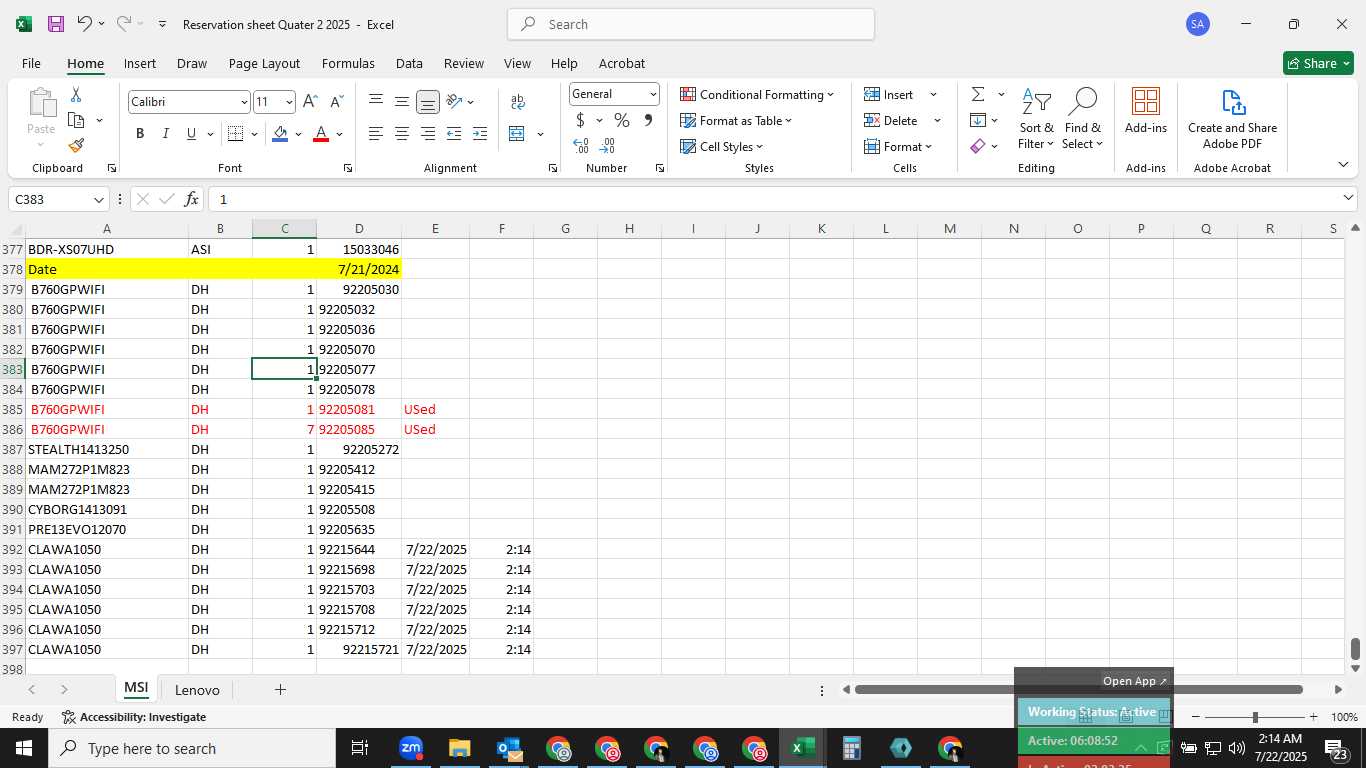The height and width of the screenshot is (768, 1366).
Task: Open the Font name dropdown showing Calibri
Action: click(244, 102)
